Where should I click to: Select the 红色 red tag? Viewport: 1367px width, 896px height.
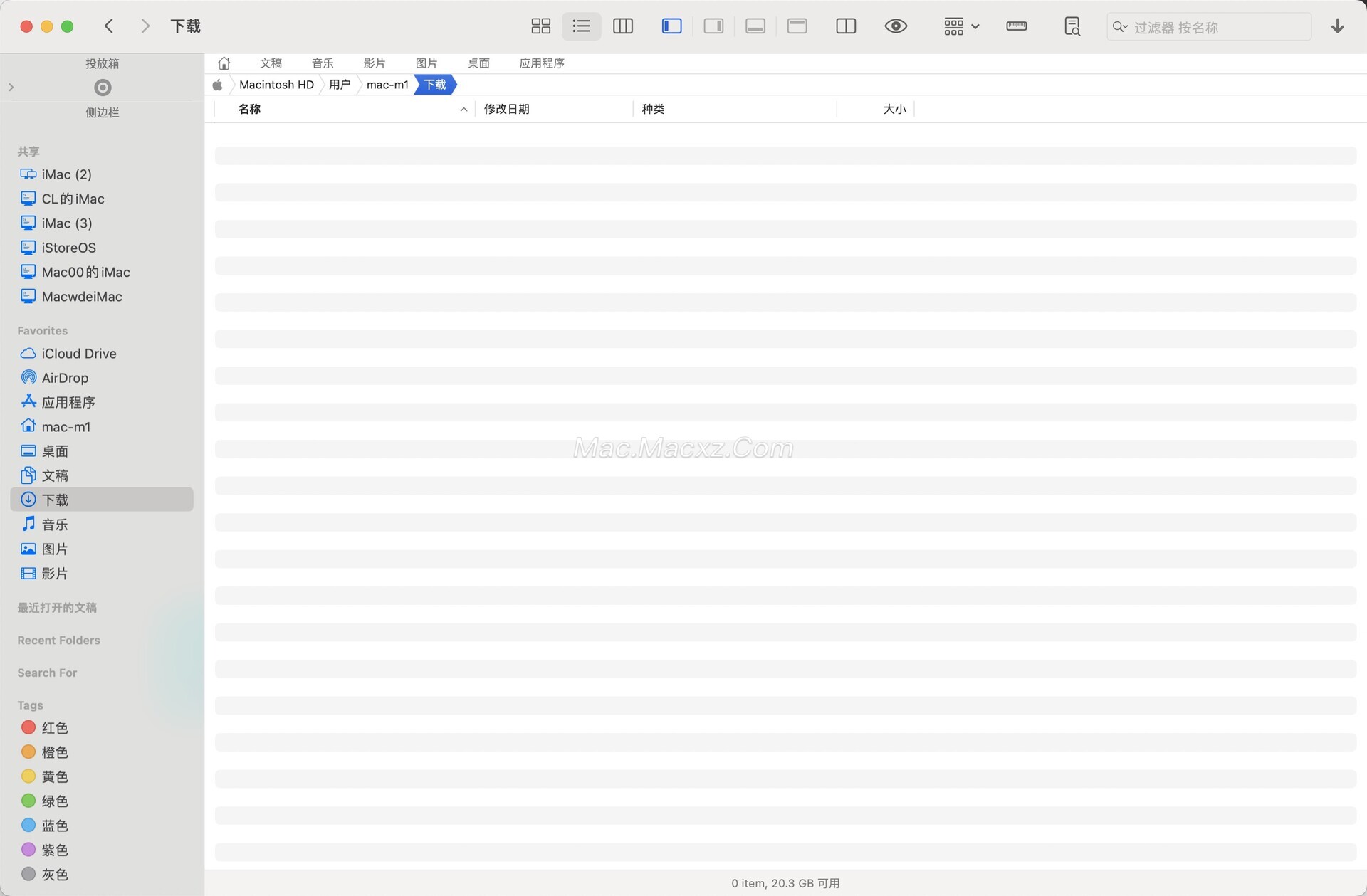pyautogui.click(x=54, y=727)
